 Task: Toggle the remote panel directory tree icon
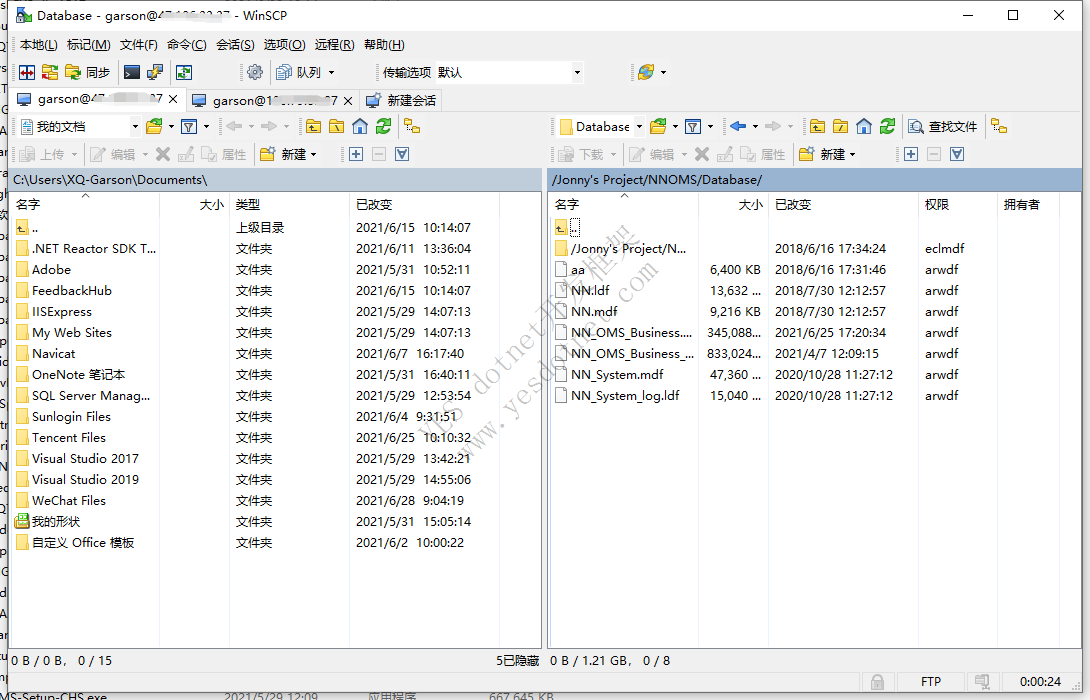point(999,127)
